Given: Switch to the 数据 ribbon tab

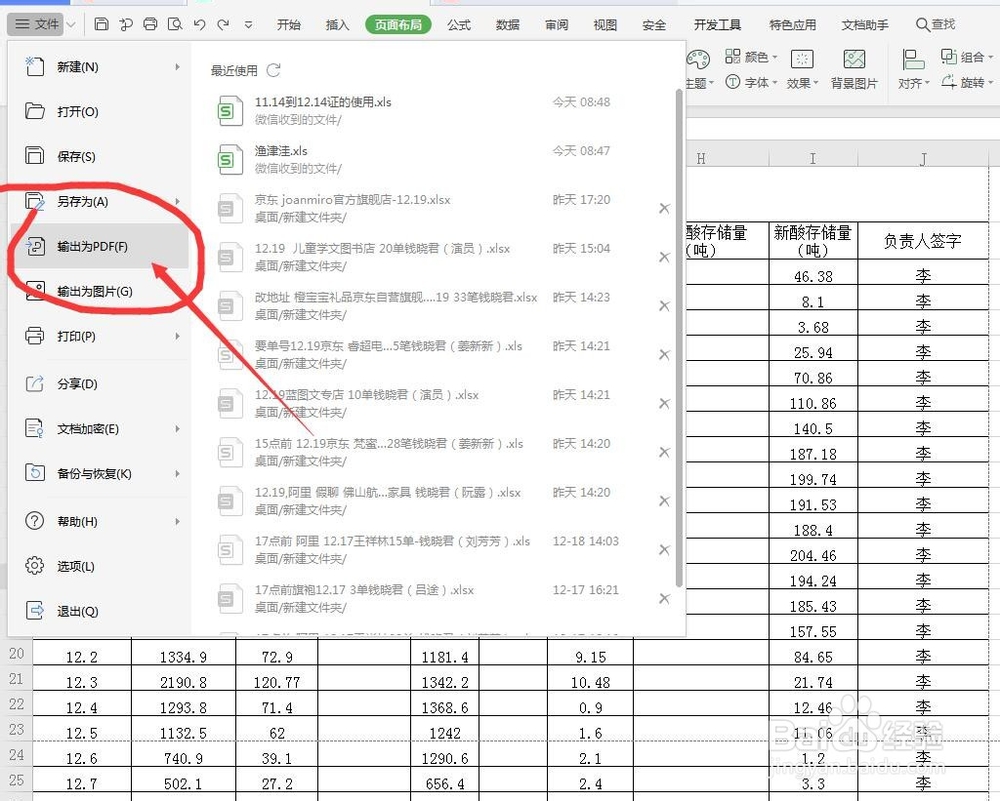Looking at the screenshot, I should click(507, 24).
